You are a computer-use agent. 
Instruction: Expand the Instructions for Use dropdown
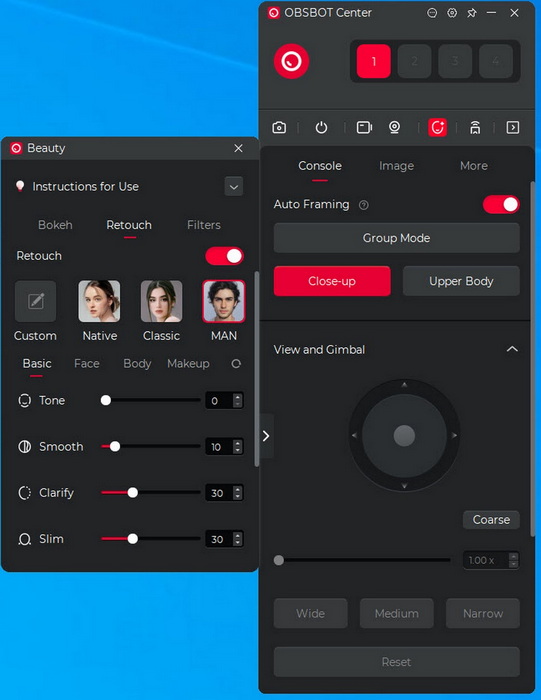(233, 187)
